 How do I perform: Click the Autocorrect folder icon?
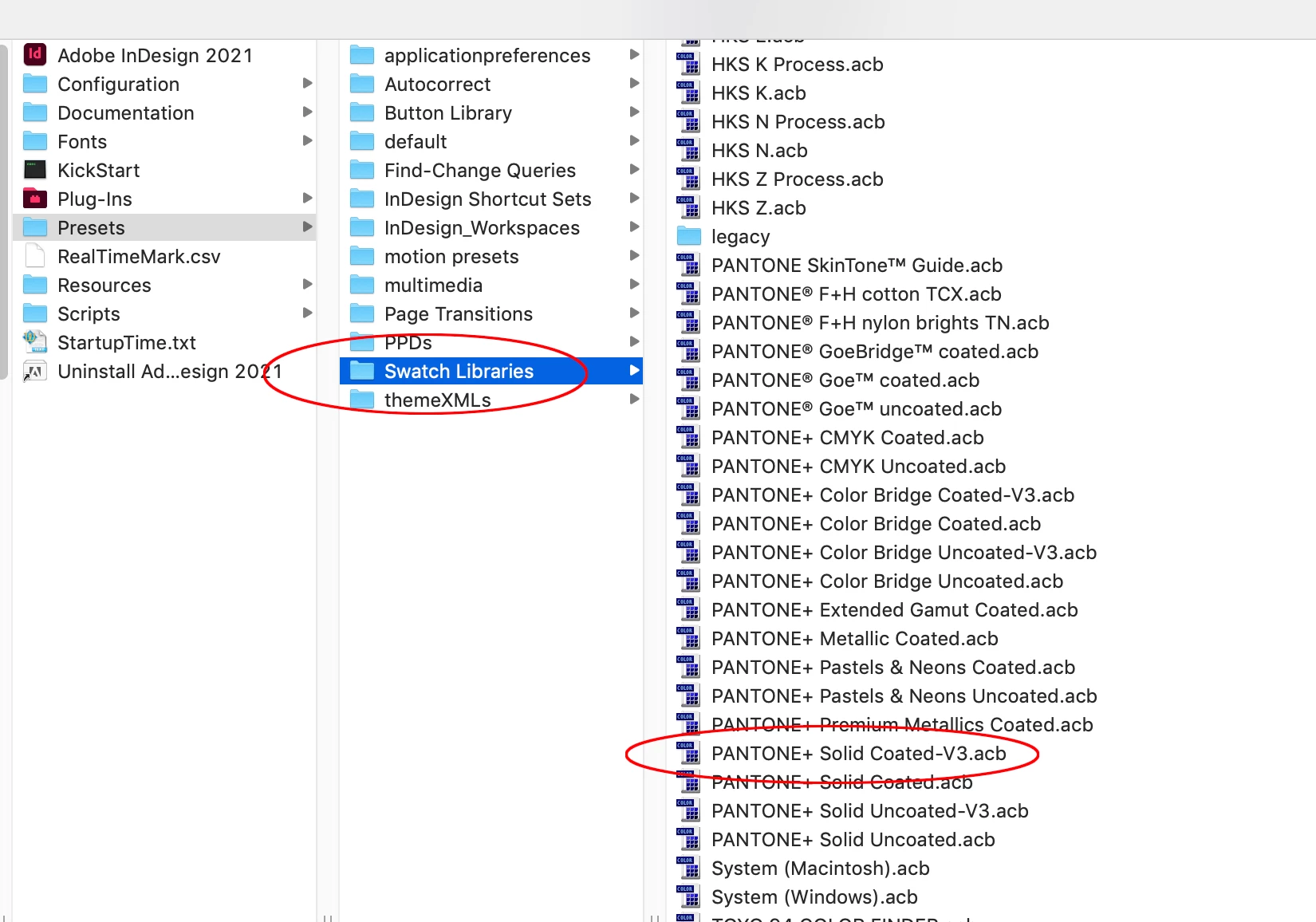click(x=362, y=84)
